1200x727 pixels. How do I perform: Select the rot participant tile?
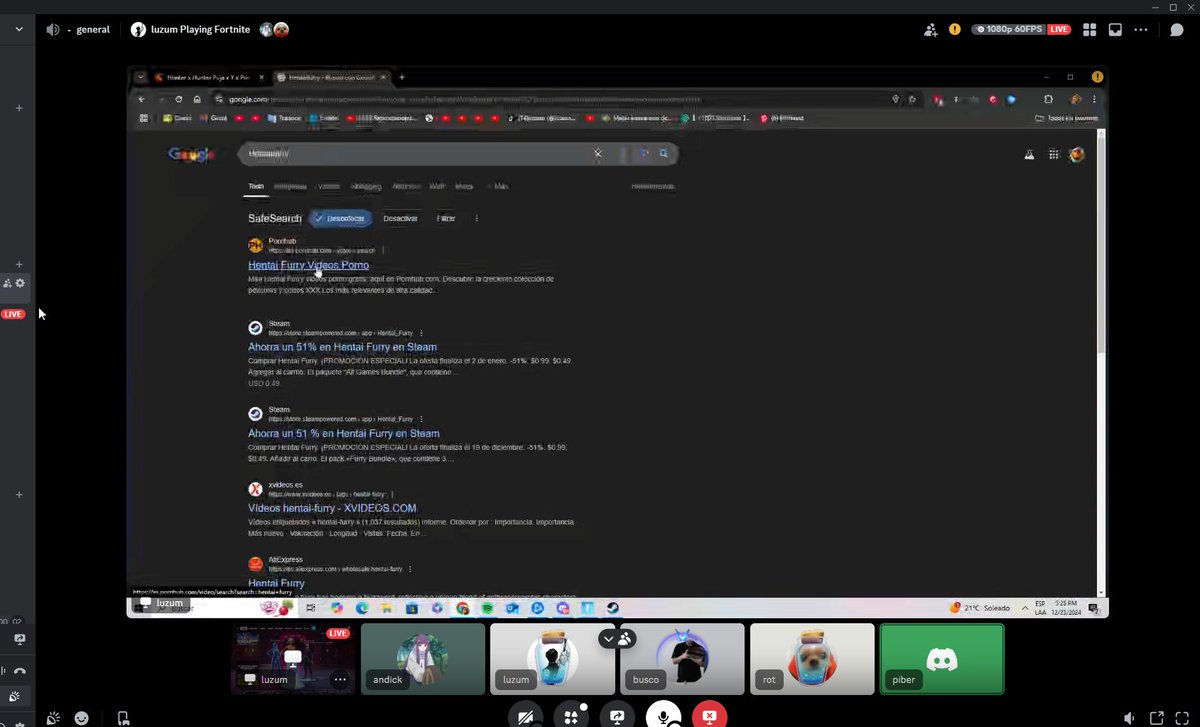pos(812,658)
